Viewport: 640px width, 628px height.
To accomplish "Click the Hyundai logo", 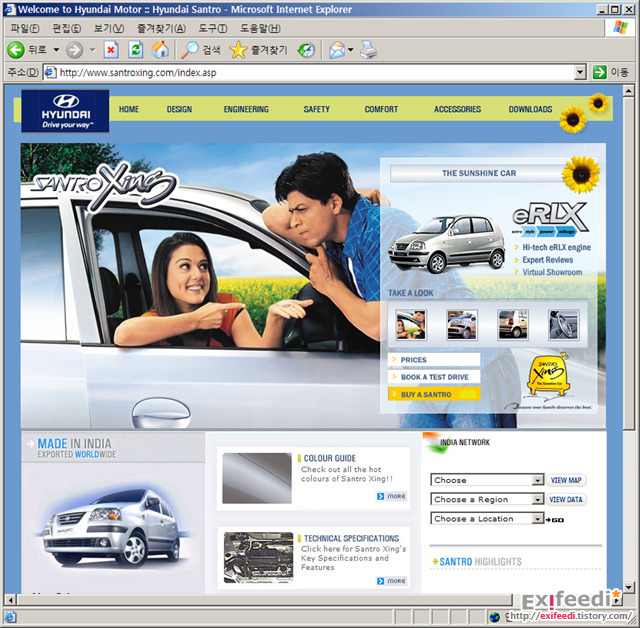I will tap(65, 111).
